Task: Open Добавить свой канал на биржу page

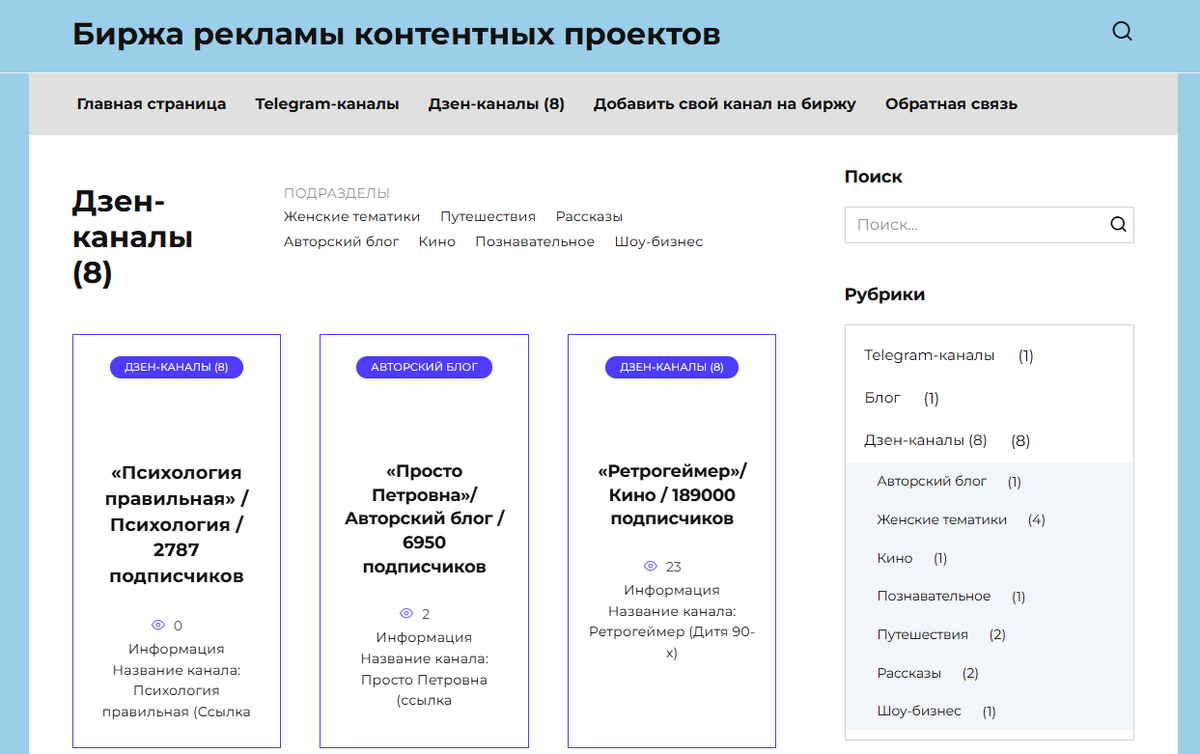Action: [724, 104]
